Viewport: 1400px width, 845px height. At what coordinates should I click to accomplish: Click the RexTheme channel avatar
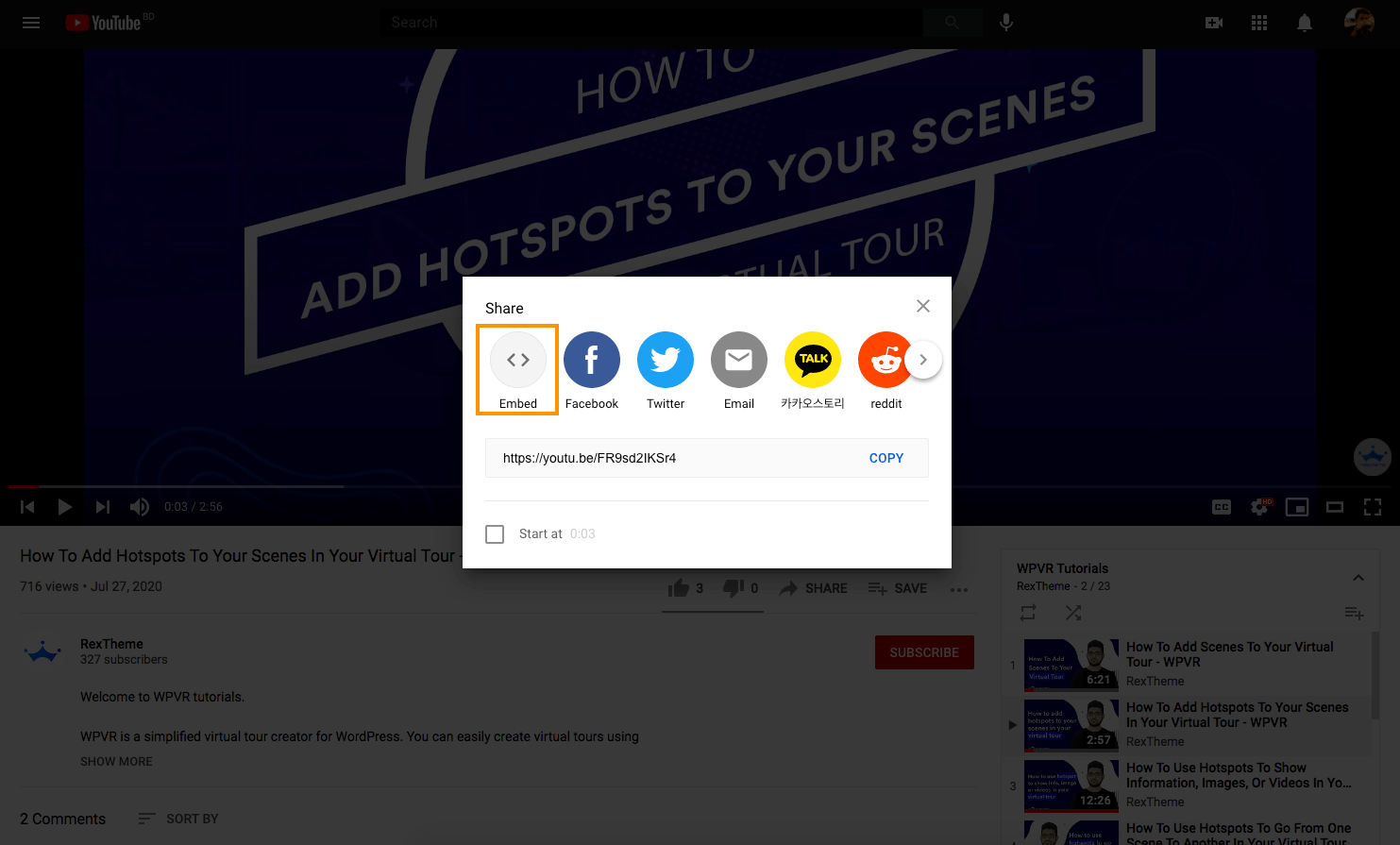coord(42,652)
